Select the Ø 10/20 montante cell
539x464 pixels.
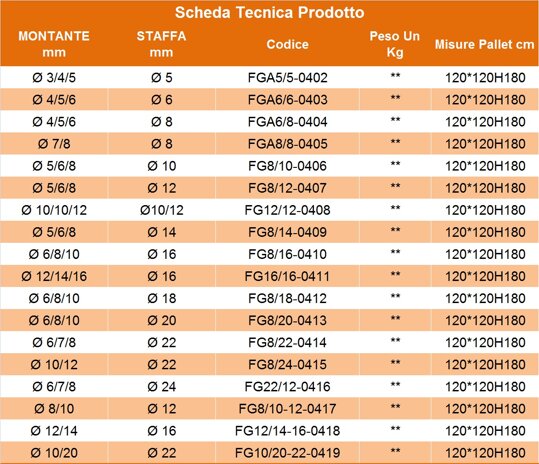click(54, 453)
